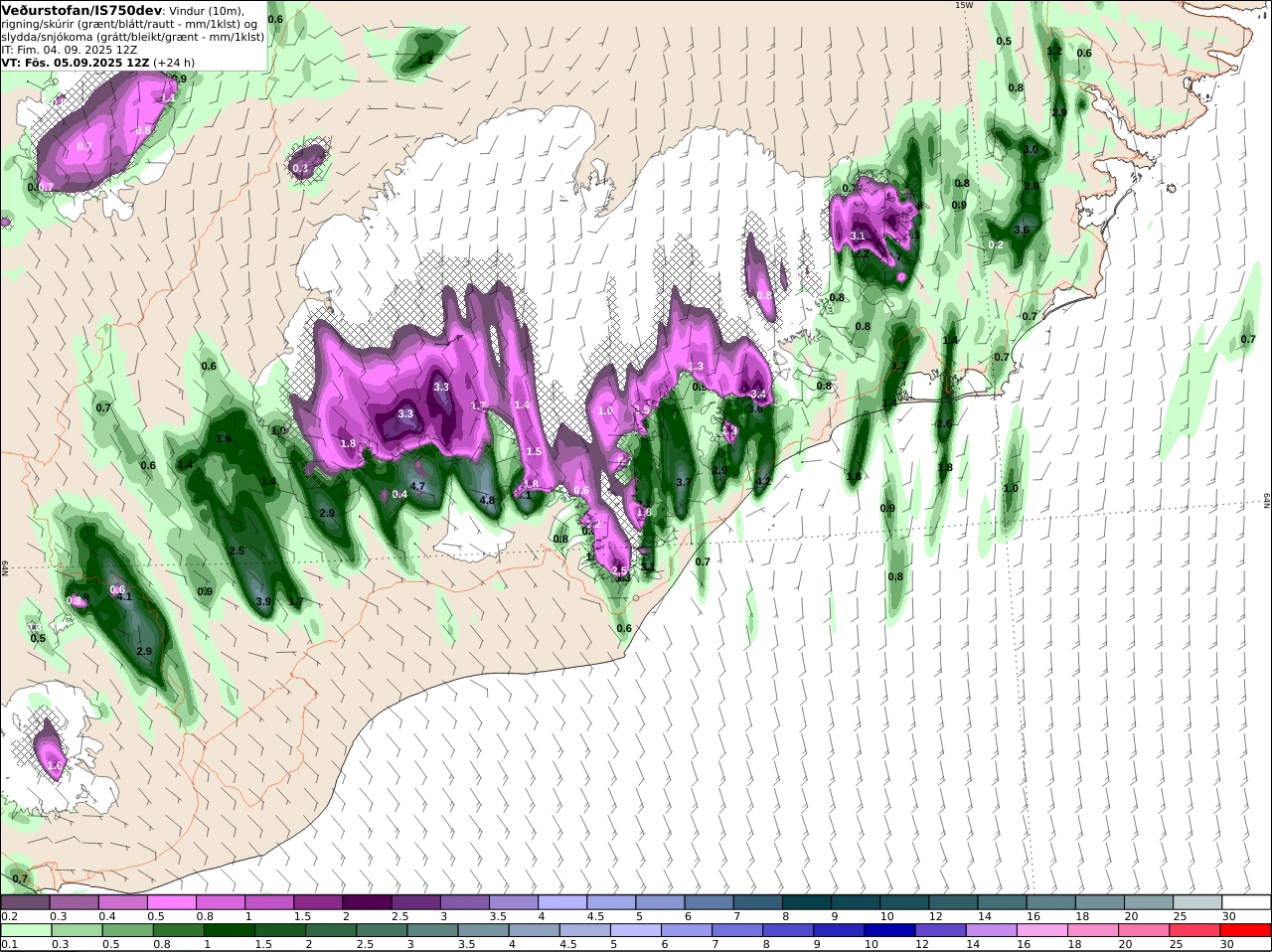The image size is (1272, 952).
Task: Click the '3.4' value on the map
Action: point(757,395)
